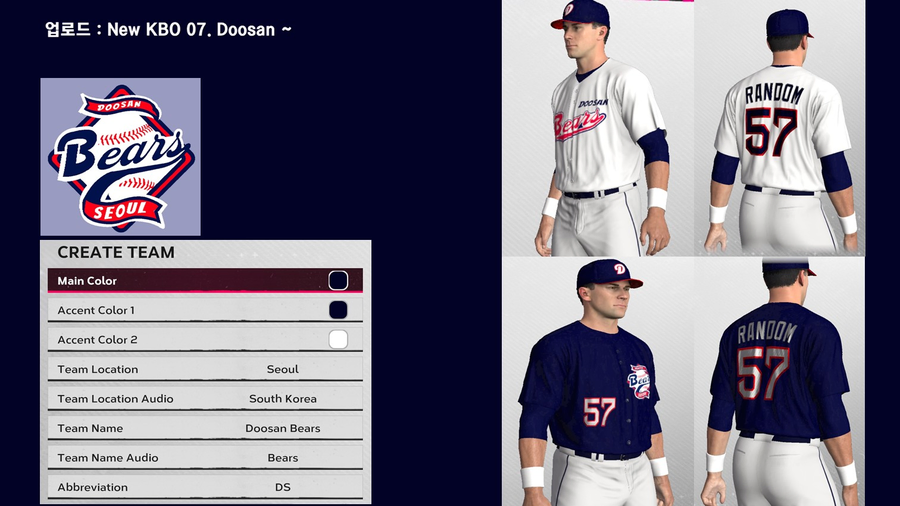Screen dimensions: 900x506
Task: Click the Doosan Bears Seoul logo image
Action: (x=121, y=157)
